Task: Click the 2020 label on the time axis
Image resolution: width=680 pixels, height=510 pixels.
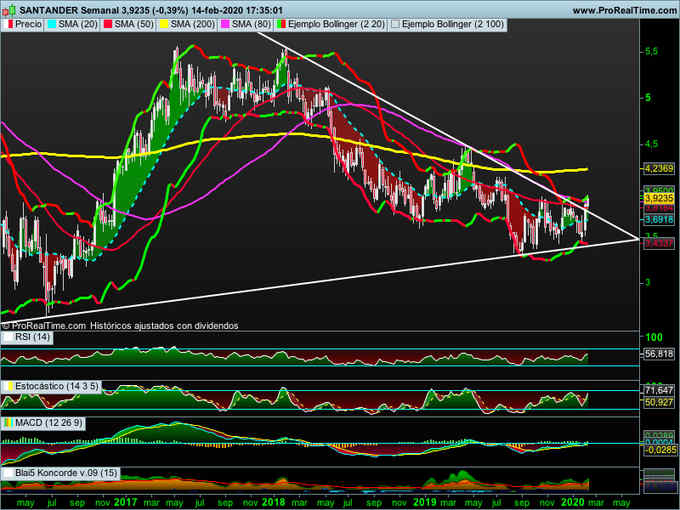Action: point(573,502)
